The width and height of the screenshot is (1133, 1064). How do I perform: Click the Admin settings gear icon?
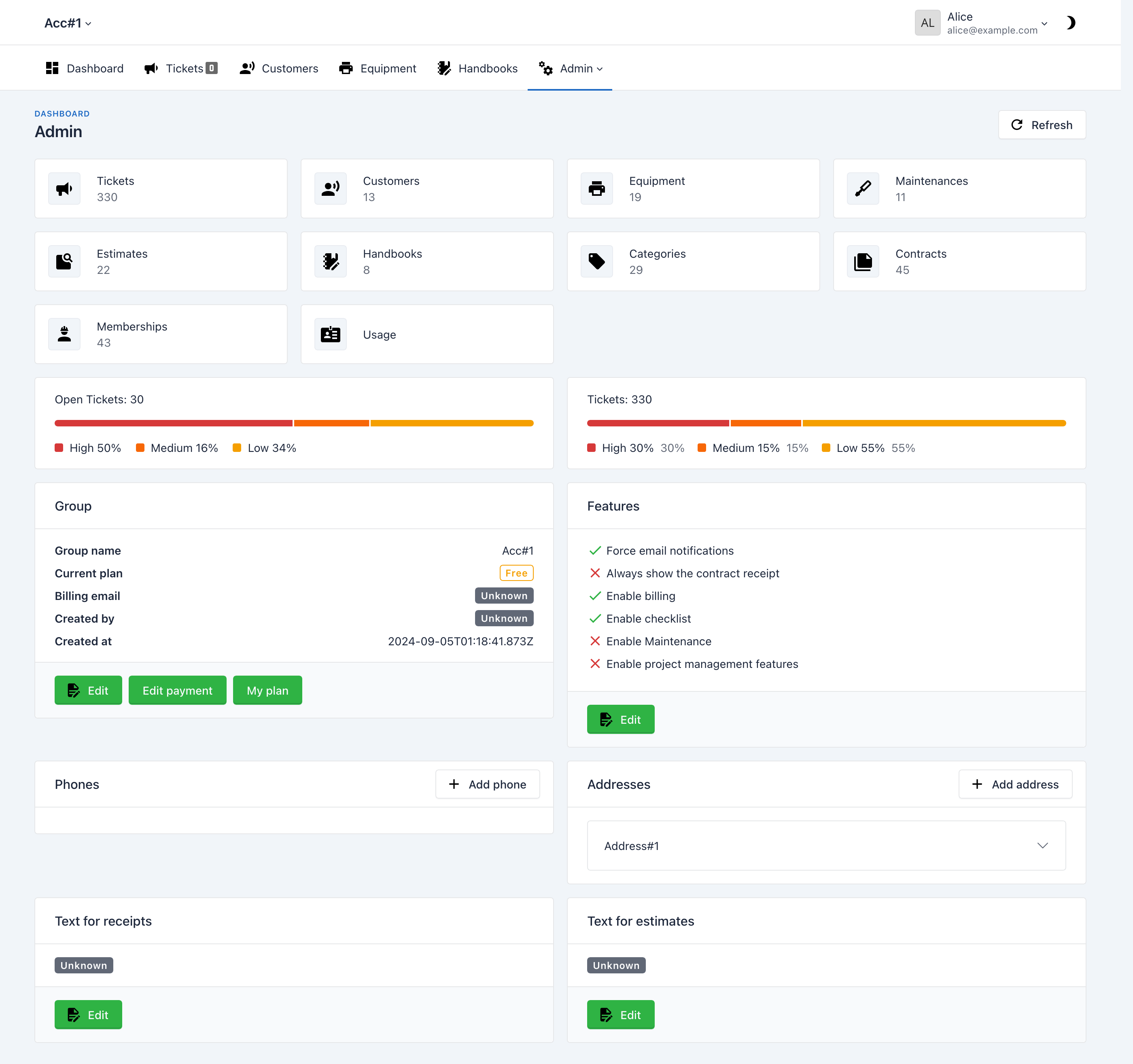(547, 68)
